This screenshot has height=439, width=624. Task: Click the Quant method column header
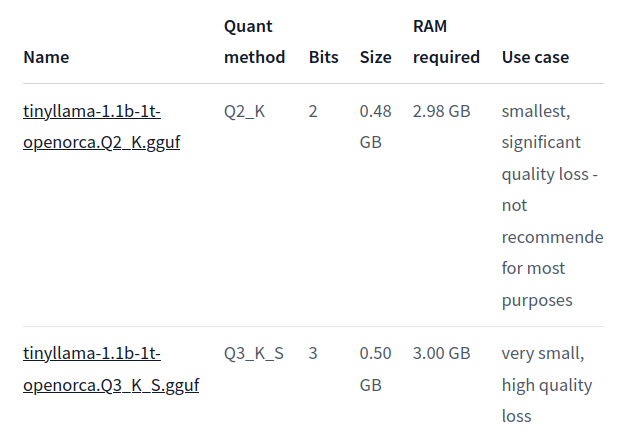(x=254, y=42)
